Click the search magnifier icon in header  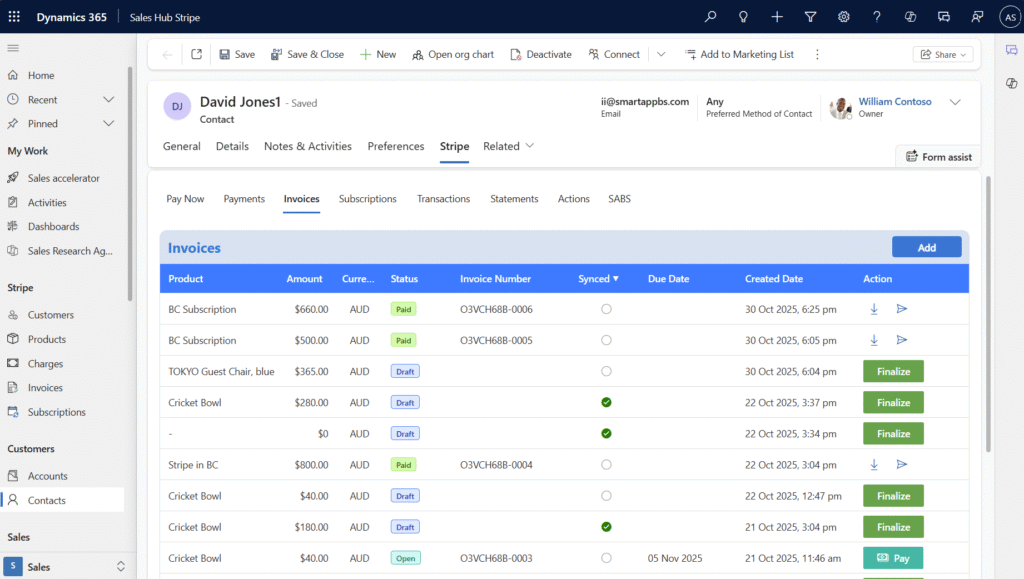pos(710,17)
